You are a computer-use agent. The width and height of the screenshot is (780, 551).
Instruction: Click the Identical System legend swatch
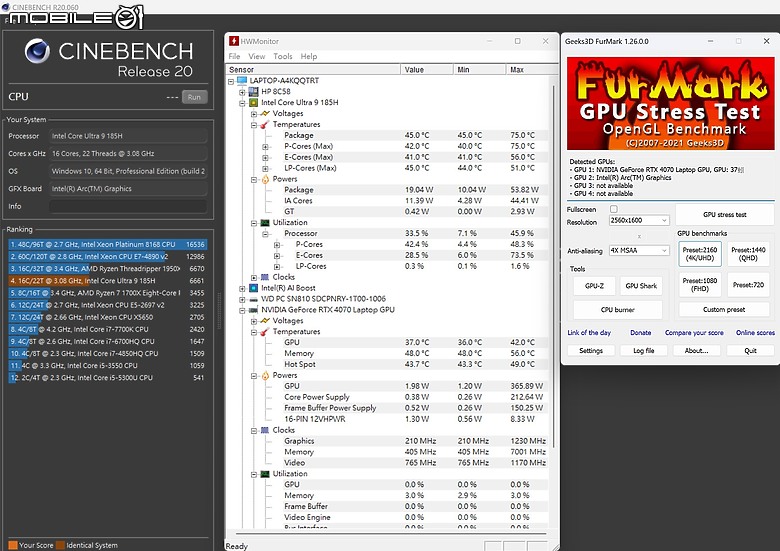coord(60,545)
